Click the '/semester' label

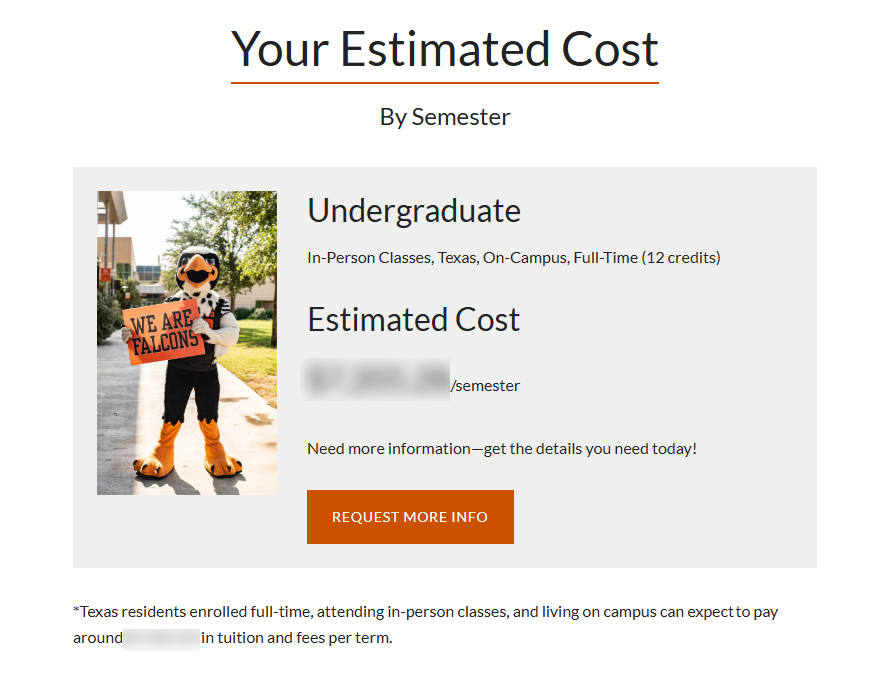click(486, 386)
